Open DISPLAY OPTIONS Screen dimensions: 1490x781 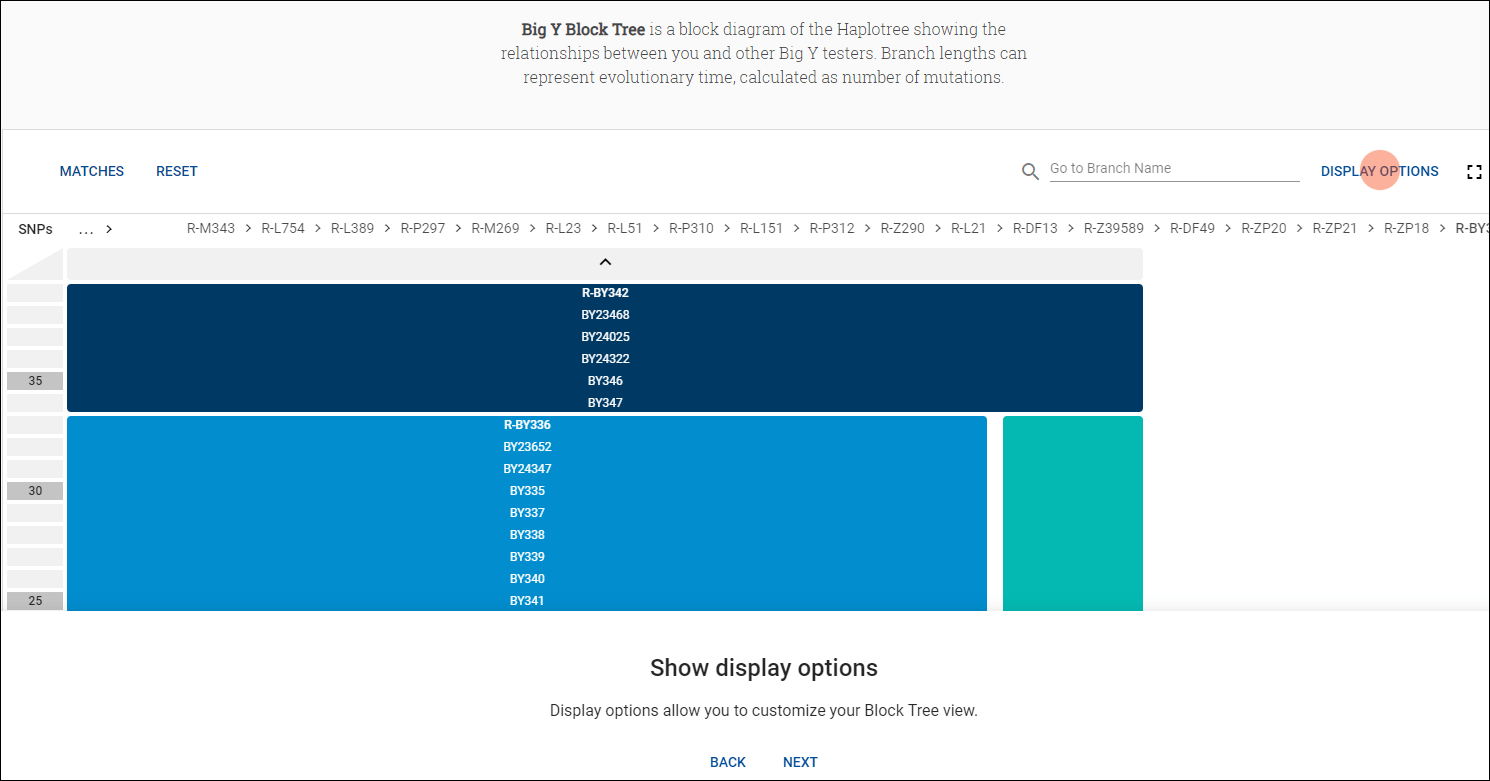1379,171
